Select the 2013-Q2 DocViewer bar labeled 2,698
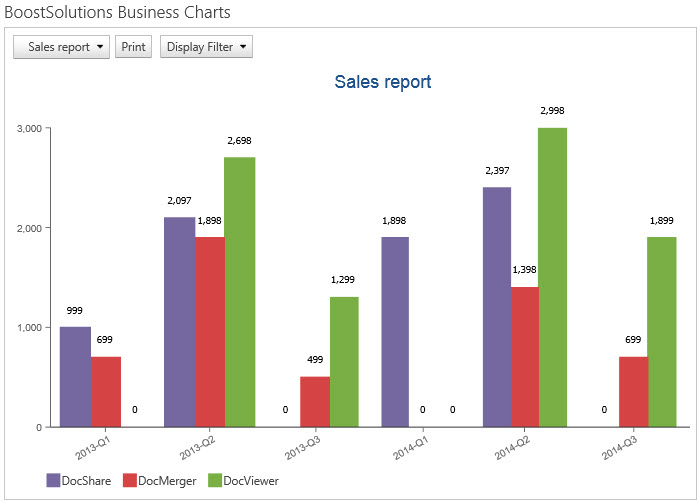Viewport: 700px width, 502px height. pyautogui.click(x=239, y=292)
